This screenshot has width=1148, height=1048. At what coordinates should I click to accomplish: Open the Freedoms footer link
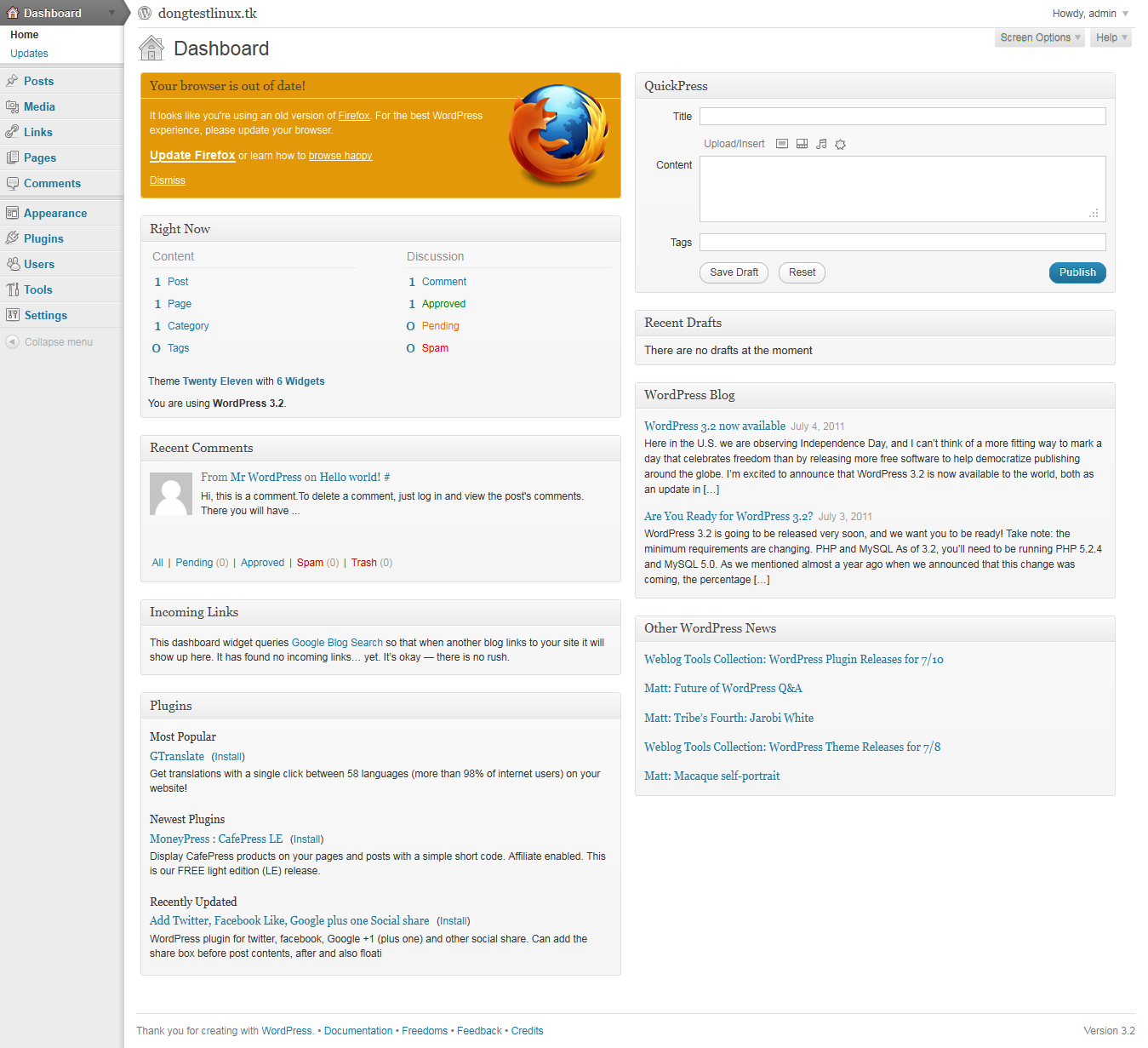425,1031
